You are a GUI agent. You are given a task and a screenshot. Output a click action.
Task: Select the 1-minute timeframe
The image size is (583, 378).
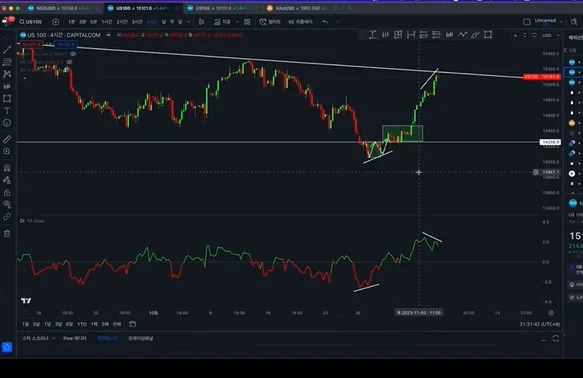click(71, 22)
